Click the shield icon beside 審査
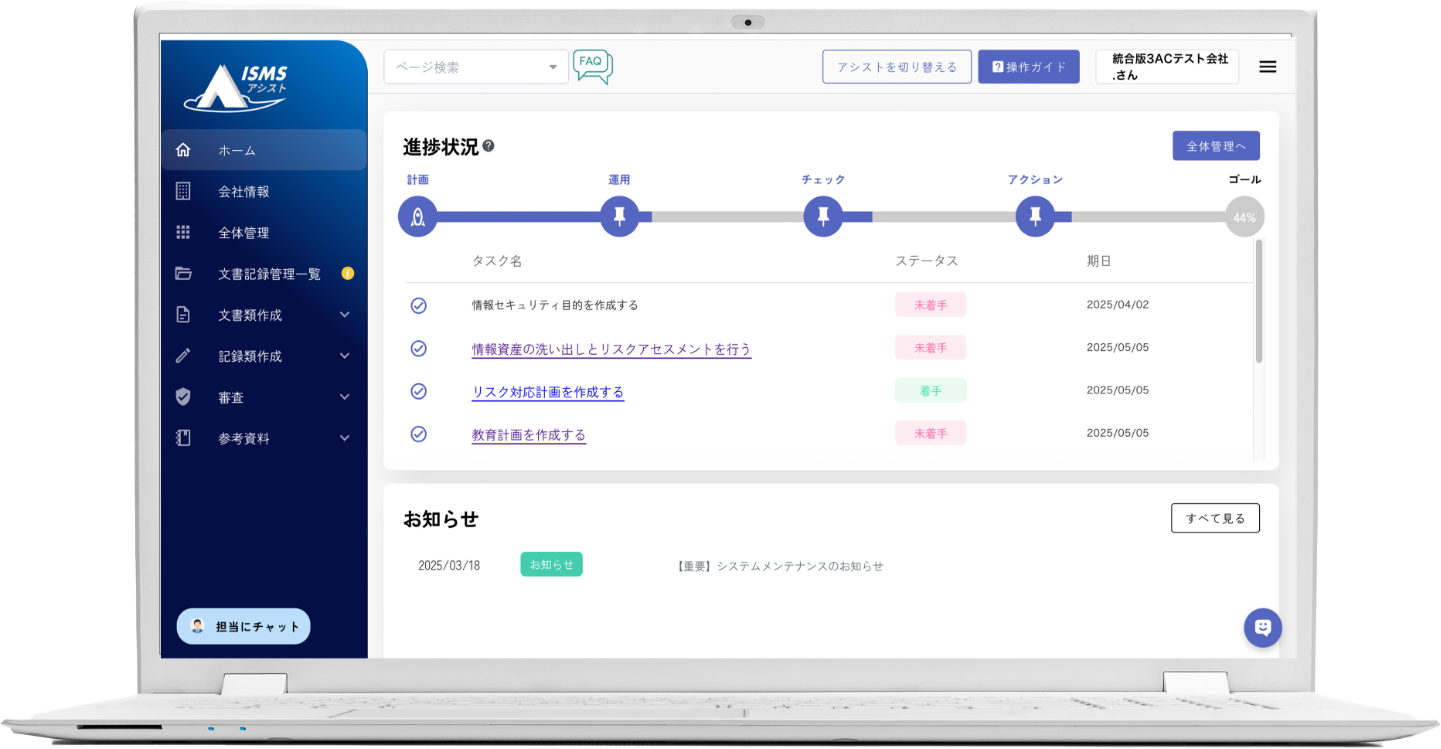This screenshot has height=749, width=1441. (183, 397)
